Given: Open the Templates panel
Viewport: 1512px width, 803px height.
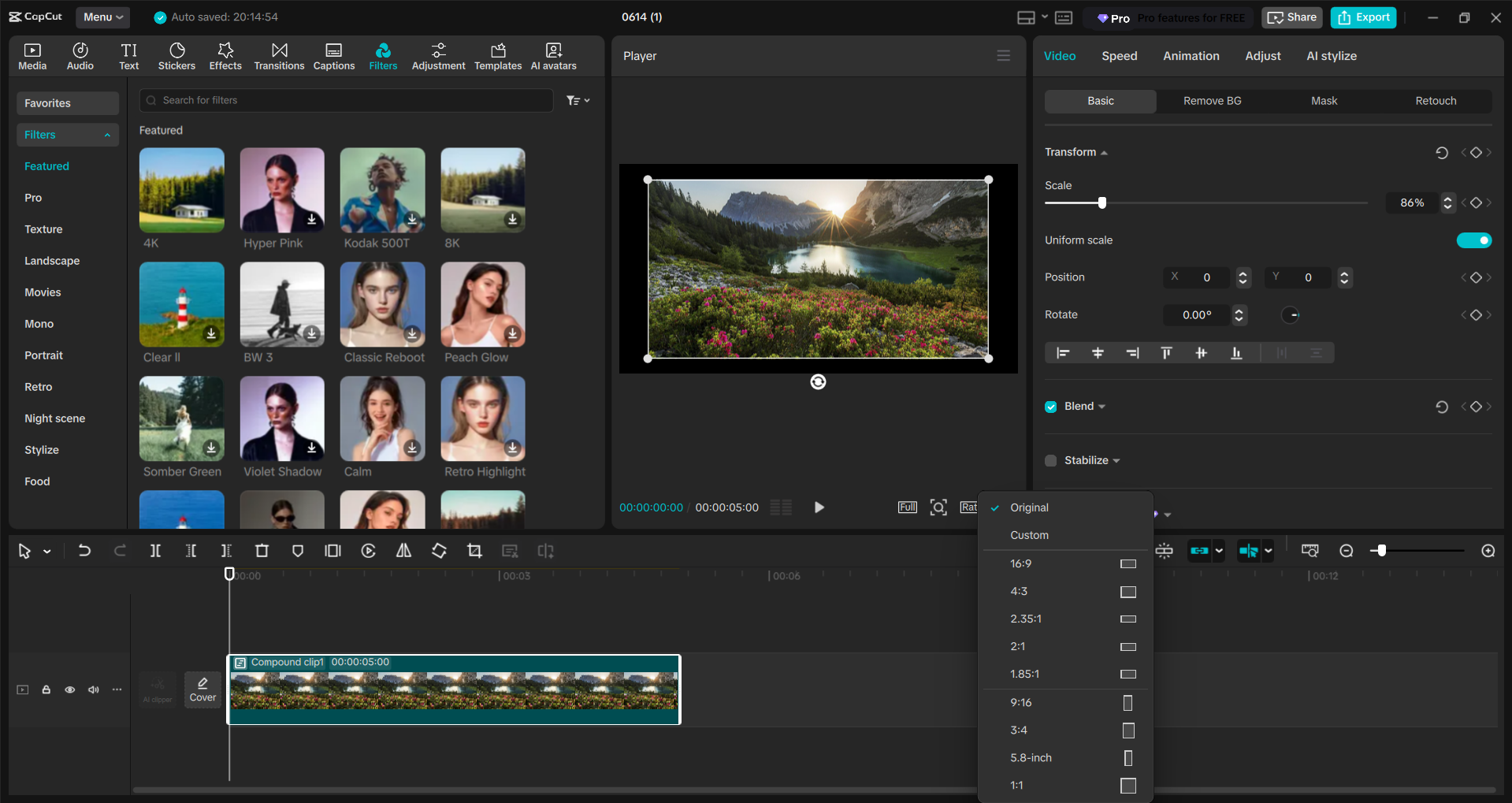Looking at the screenshot, I should coord(497,55).
